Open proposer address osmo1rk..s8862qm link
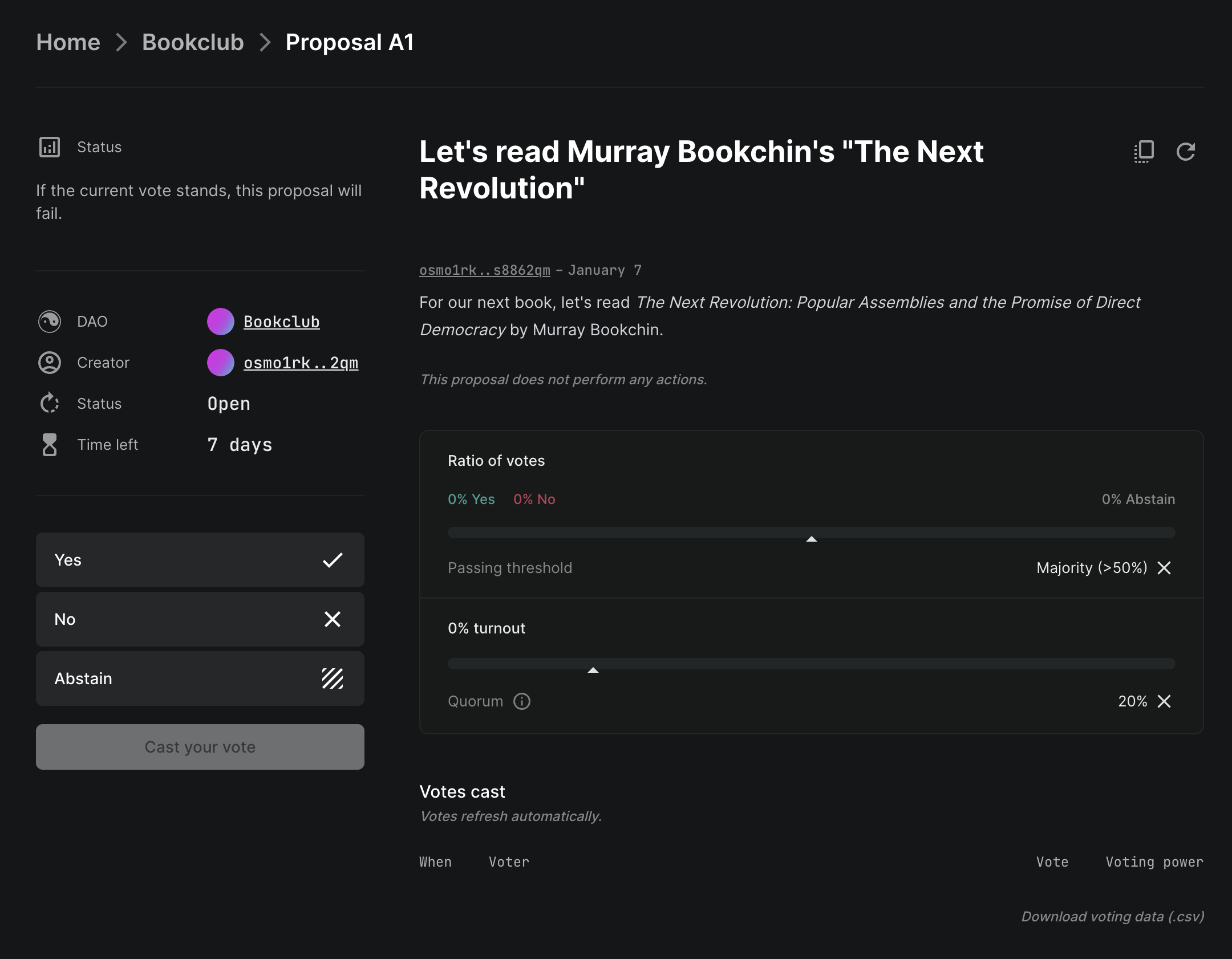 (485, 270)
